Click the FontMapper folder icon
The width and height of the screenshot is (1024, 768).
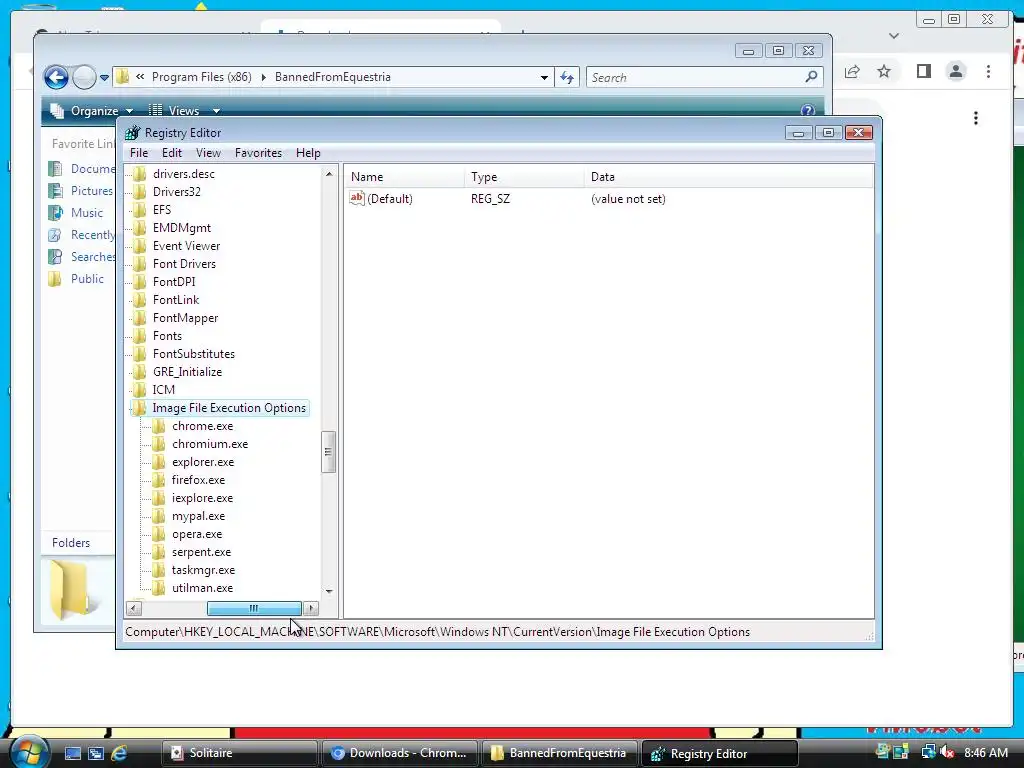[139, 318]
